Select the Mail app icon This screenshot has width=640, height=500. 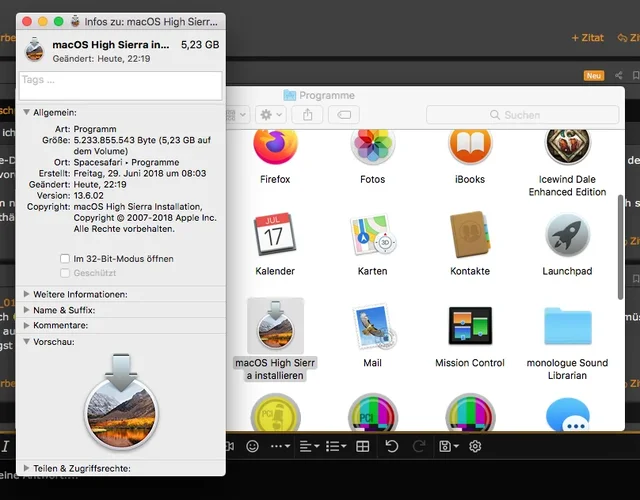click(373, 327)
